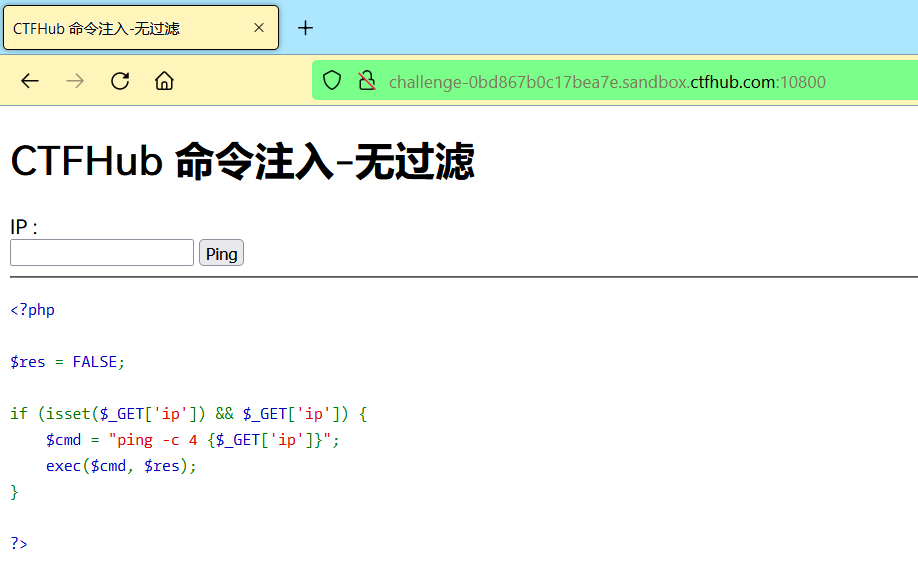Reload the current page

[120, 81]
